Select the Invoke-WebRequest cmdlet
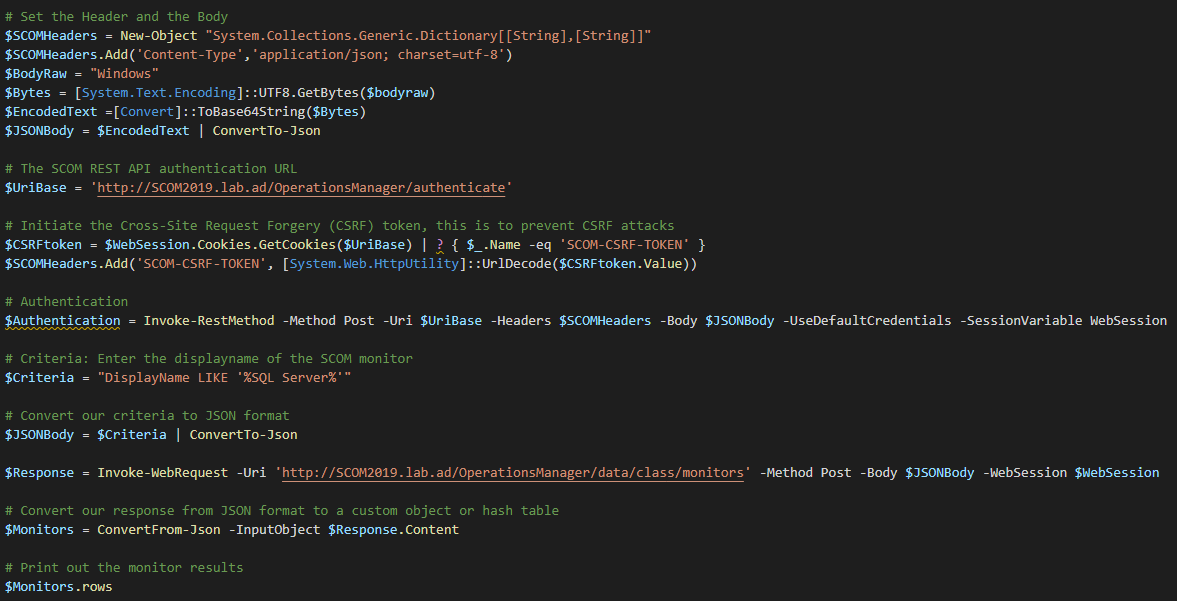Screen dimensions: 1177x601 pyautogui.click(x=163, y=473)
